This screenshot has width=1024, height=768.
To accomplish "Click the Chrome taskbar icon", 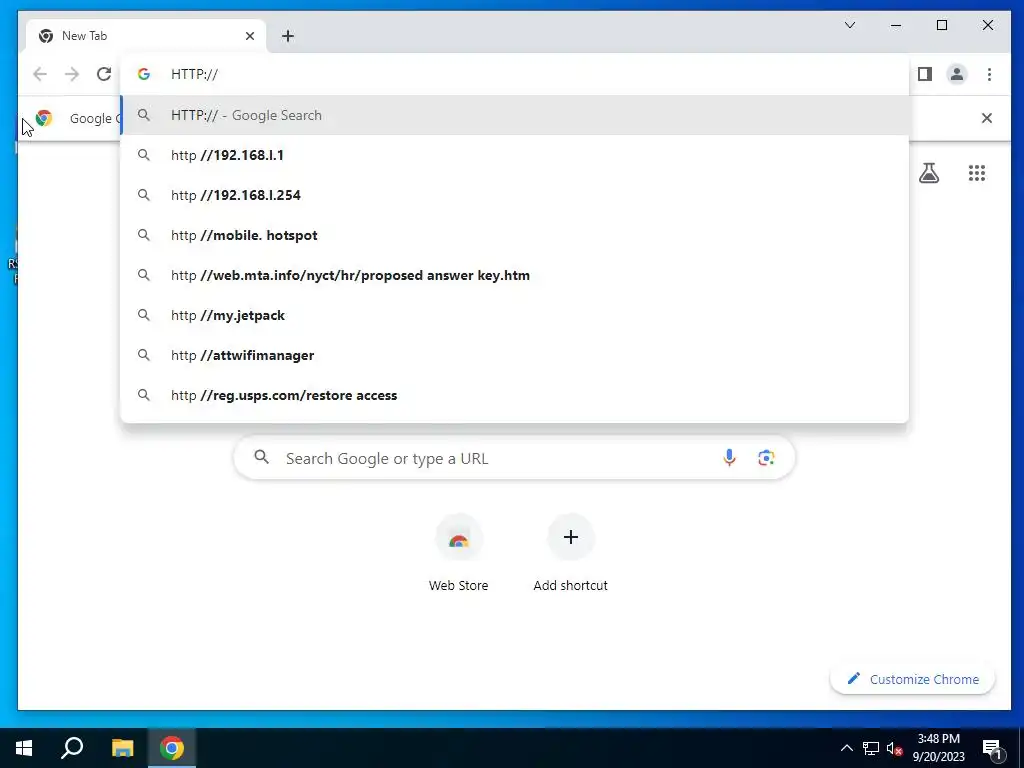I will pyautogui.click(x=172, y=748).
